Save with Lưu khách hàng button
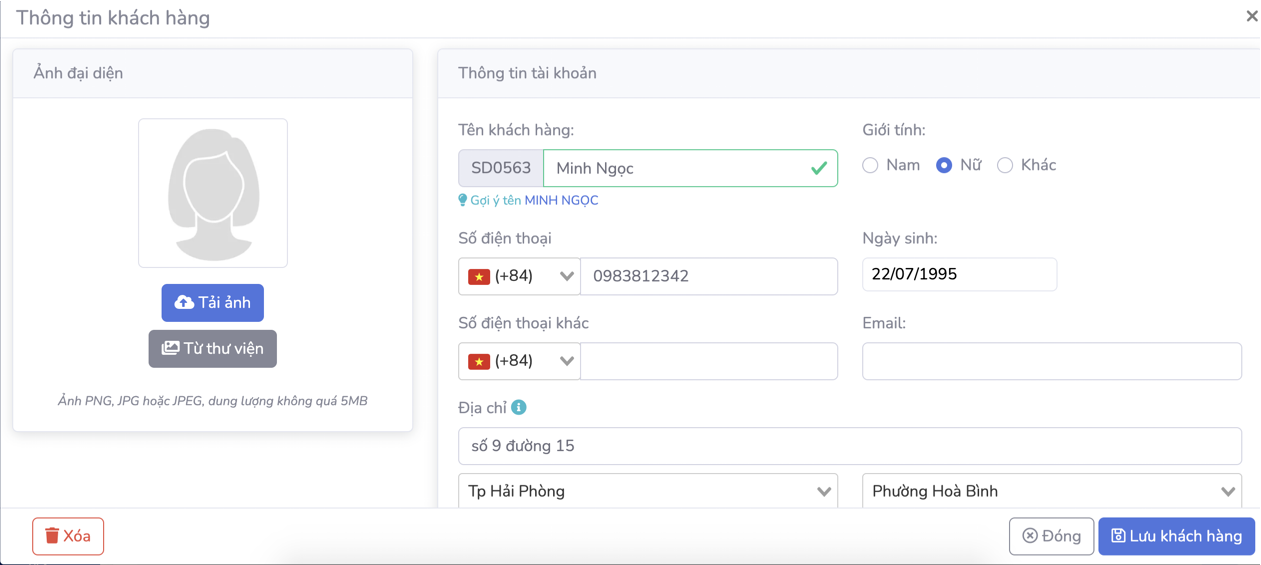The height and width of the screenshot is (565, 1261). 1176,536
